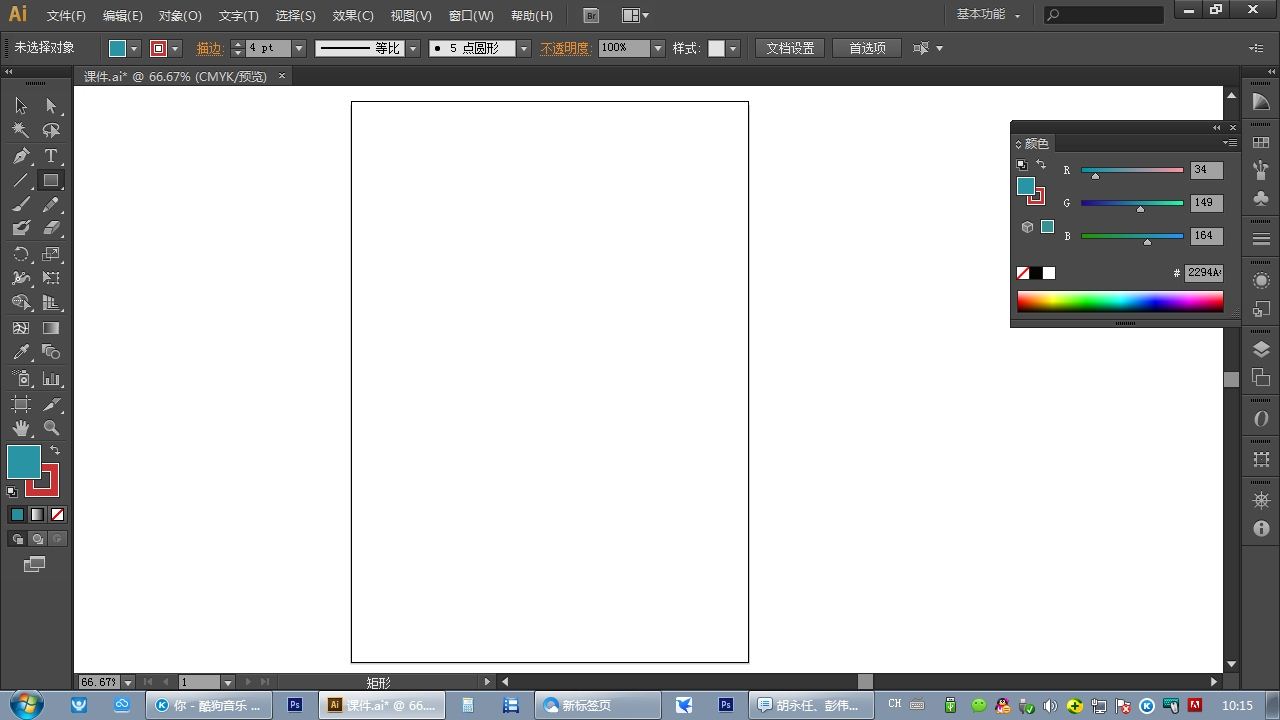Viewport: 1280px width, 720px height.
Task: Select the Hand tool
Action: click(x=21, y=428)
